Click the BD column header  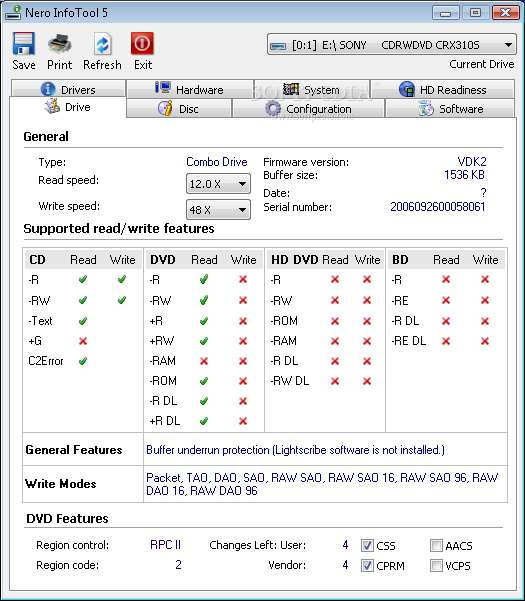click(x=400, y=259)
